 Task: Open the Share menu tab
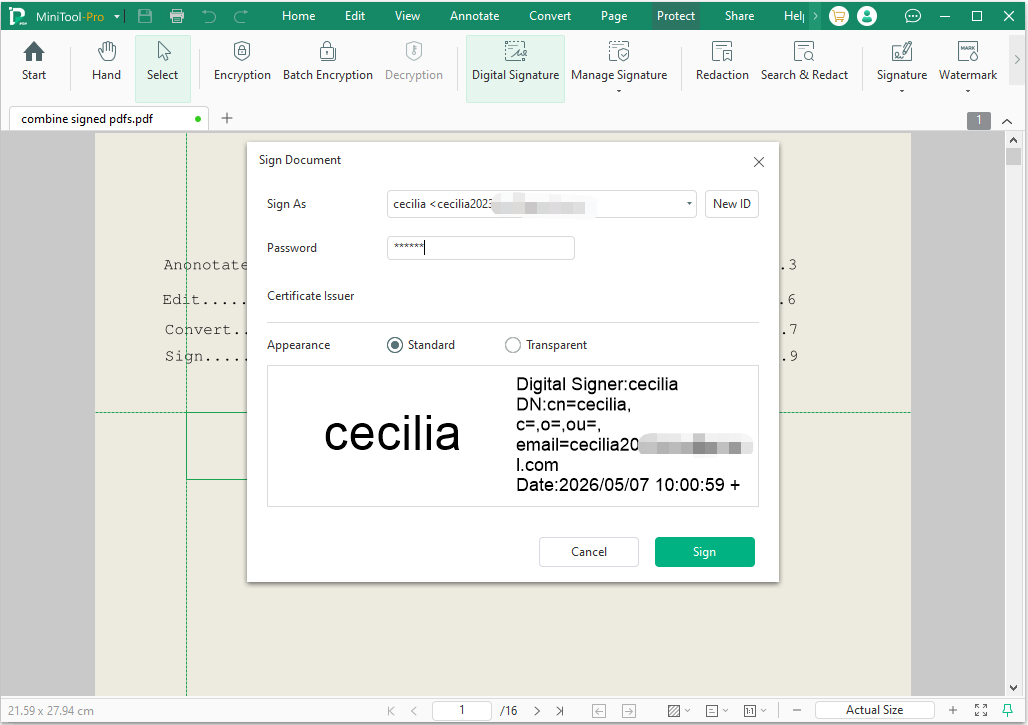coord(739,16)
